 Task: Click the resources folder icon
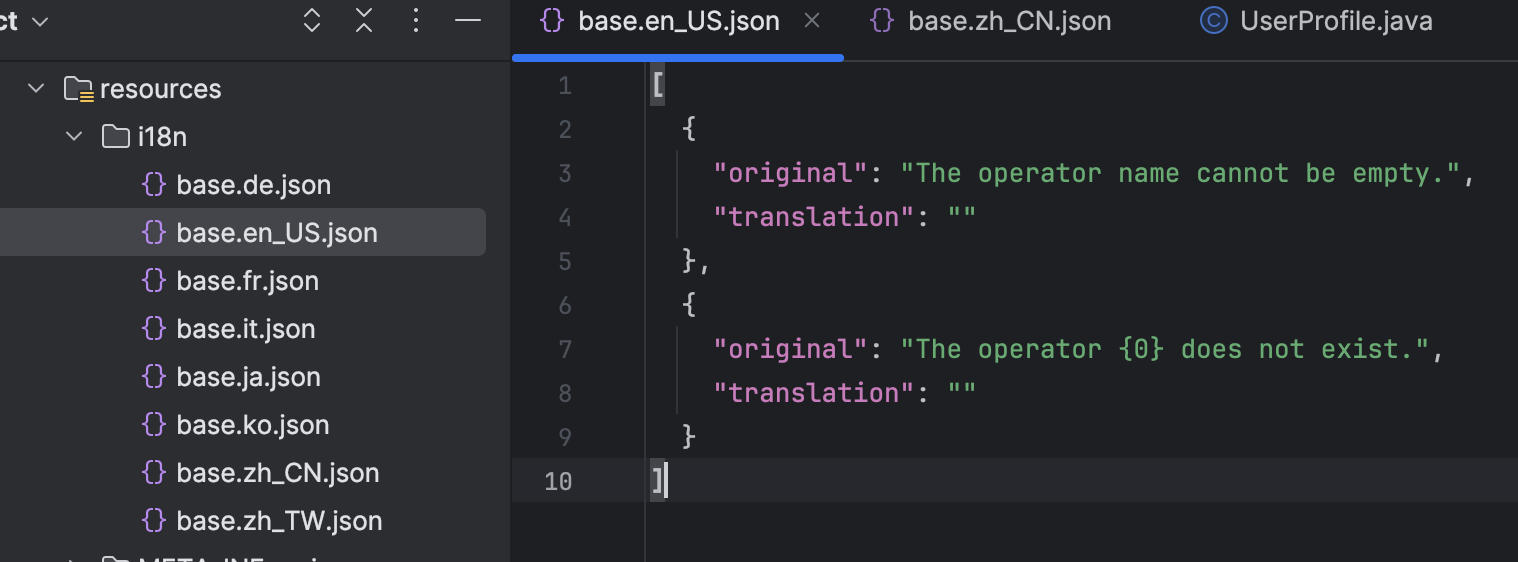(79, 89)
